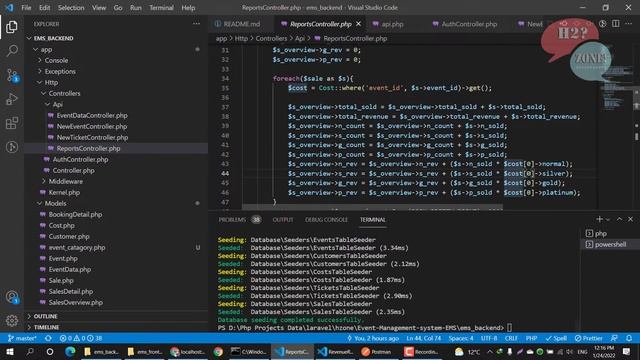The height and width of the screenshot is (360, 640).
Task: Open the Terminal menu
Action: click(161, 7)
